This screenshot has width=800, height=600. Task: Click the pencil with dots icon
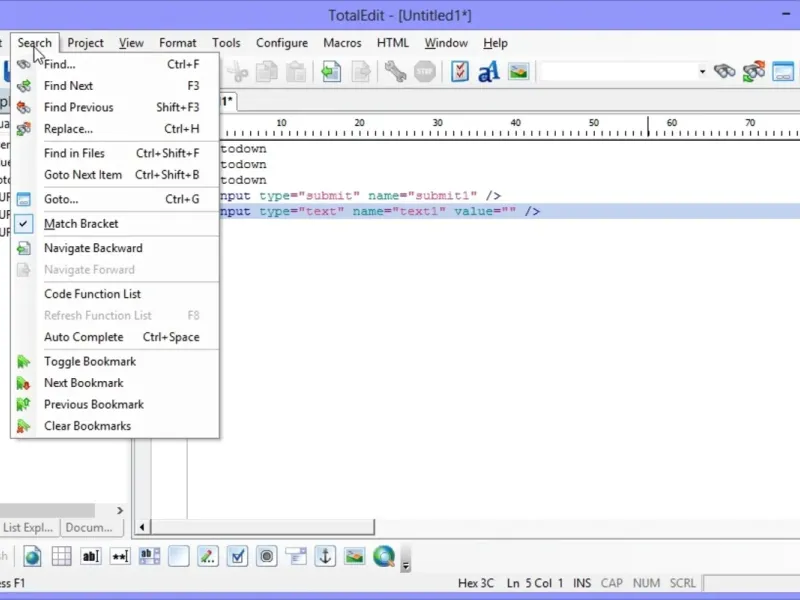(x=208, y=556)
